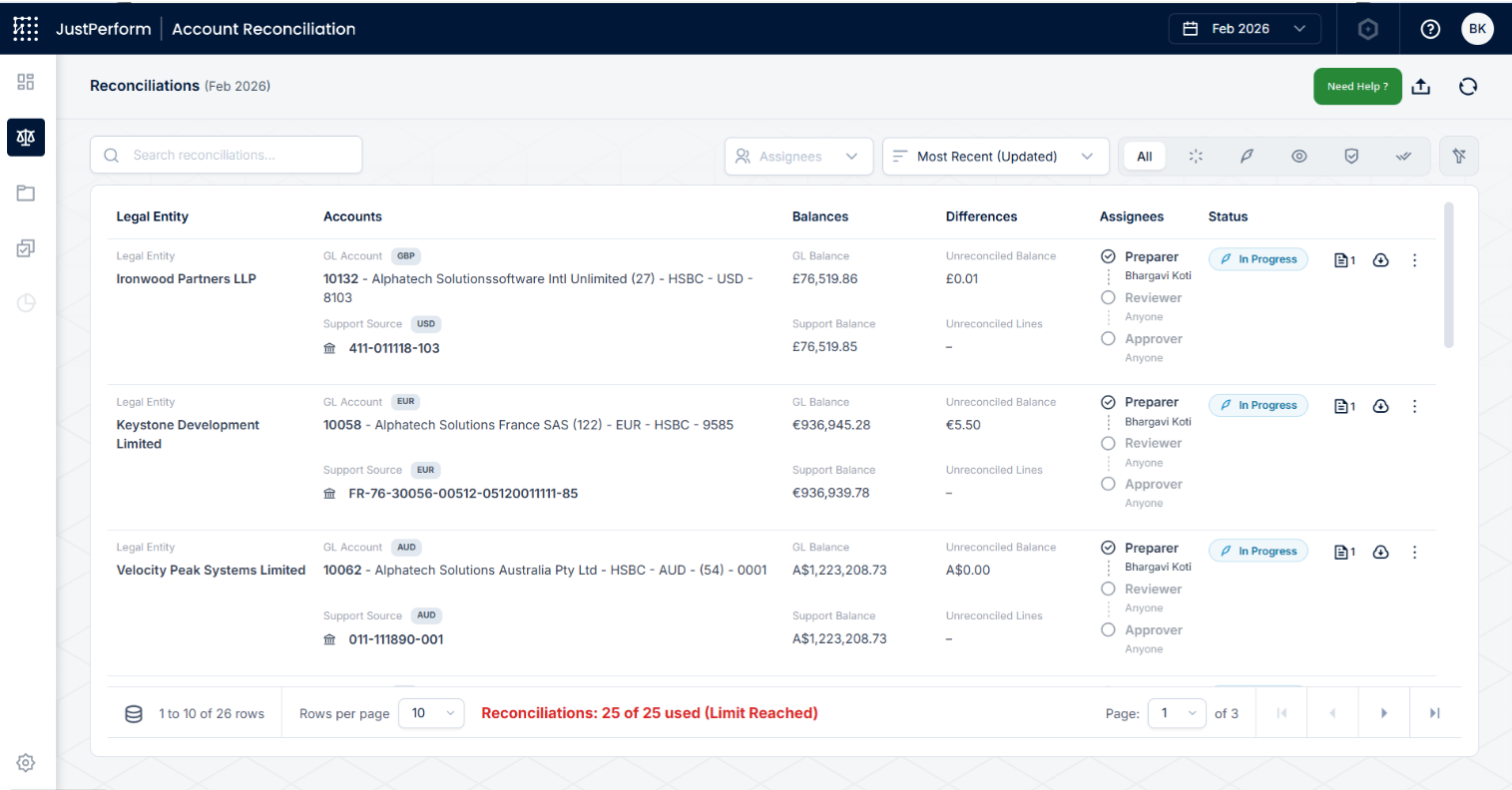Select the All status filter tab
Viewport: 1512px width, 790px height.
click(1145, 157)
